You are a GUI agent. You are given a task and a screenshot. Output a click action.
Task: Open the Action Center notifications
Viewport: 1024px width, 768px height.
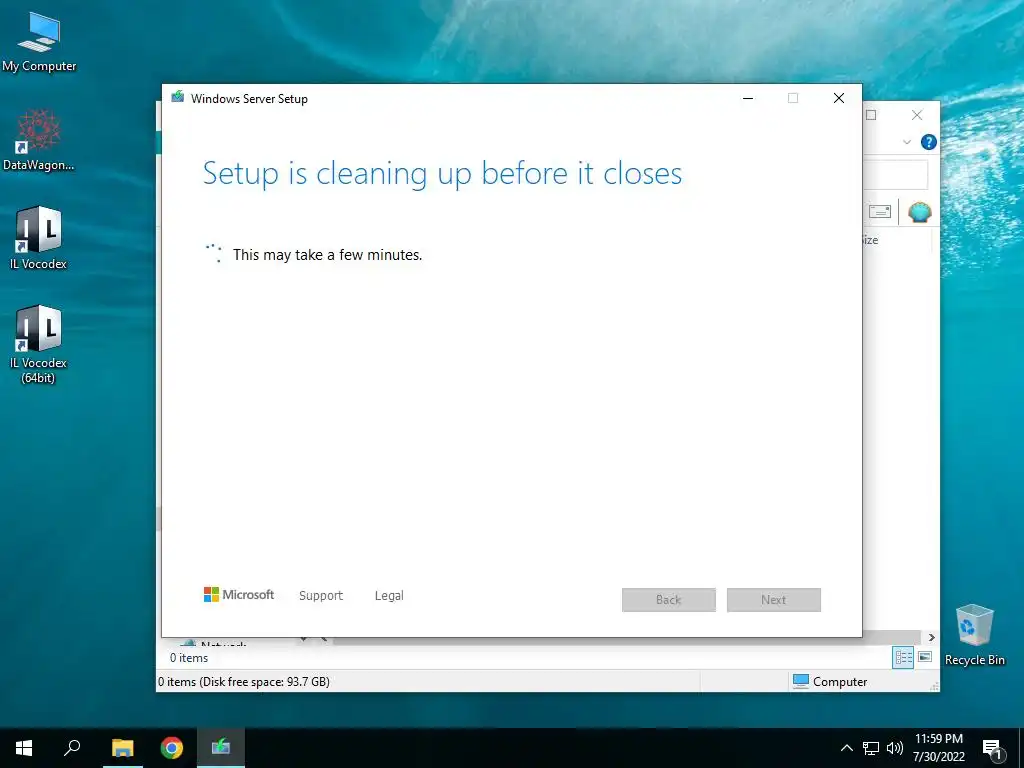click(x=992, y=749)
